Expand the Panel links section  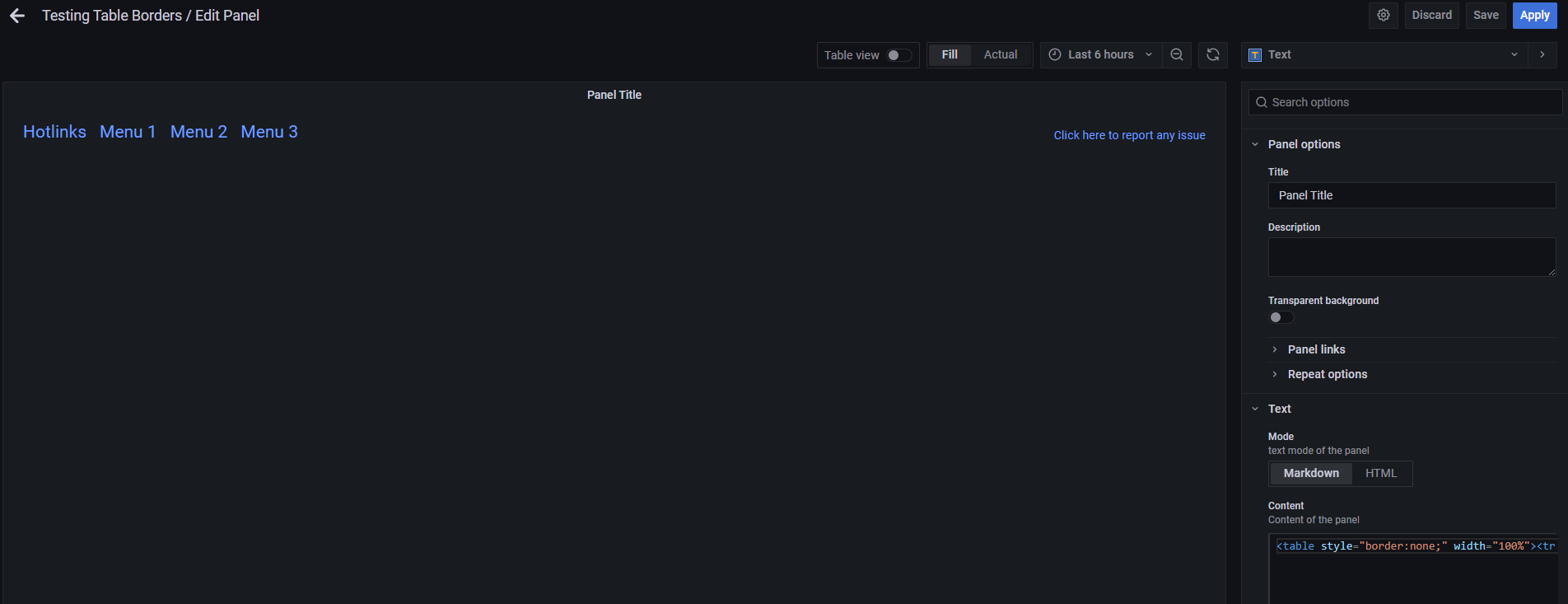pyautogui.click(x=1316, y=349)
